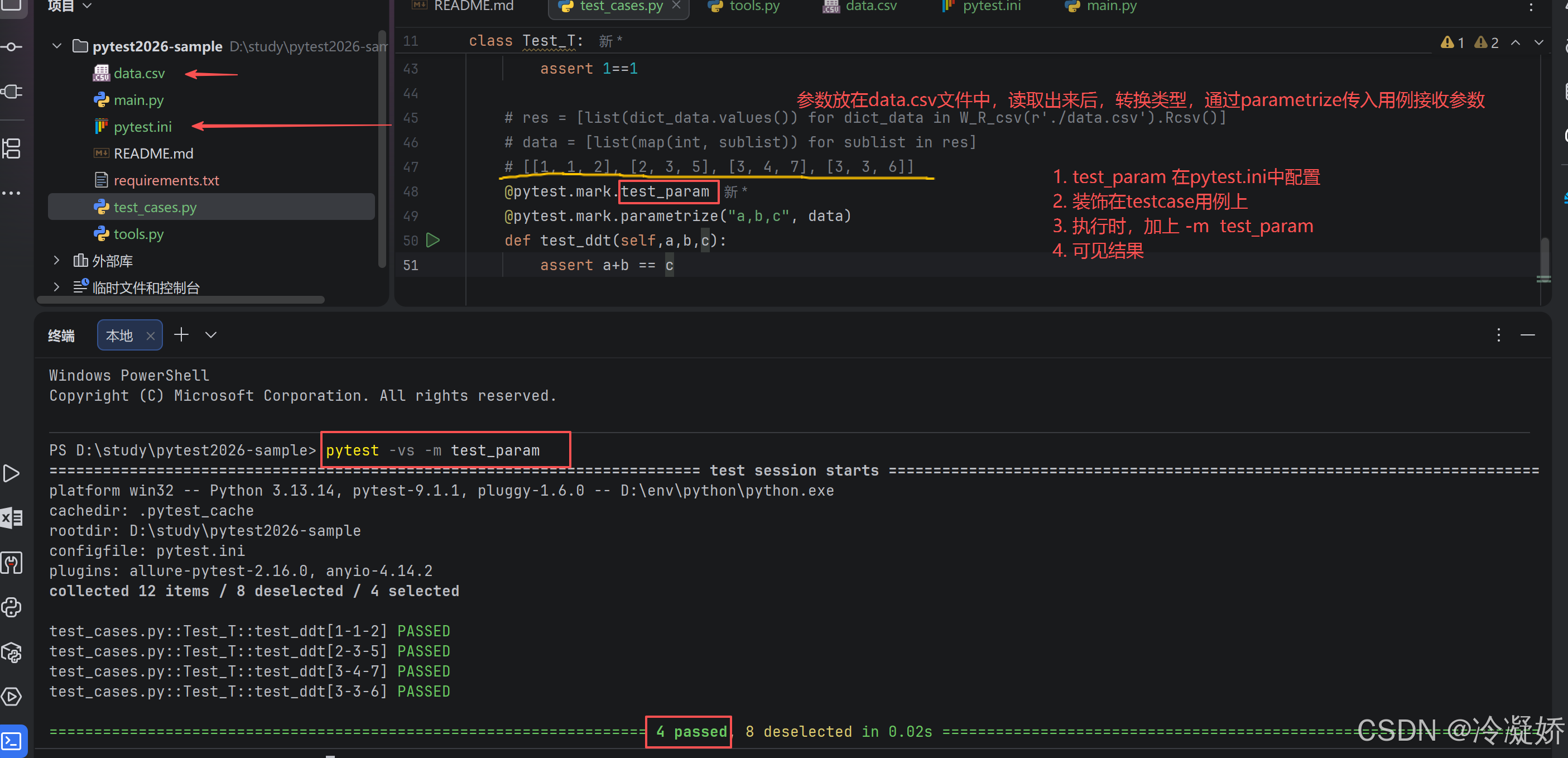The height and width of the screenshot is (758, 1568).
Task: Switch to the README.md tab
Action: [463, 6]
